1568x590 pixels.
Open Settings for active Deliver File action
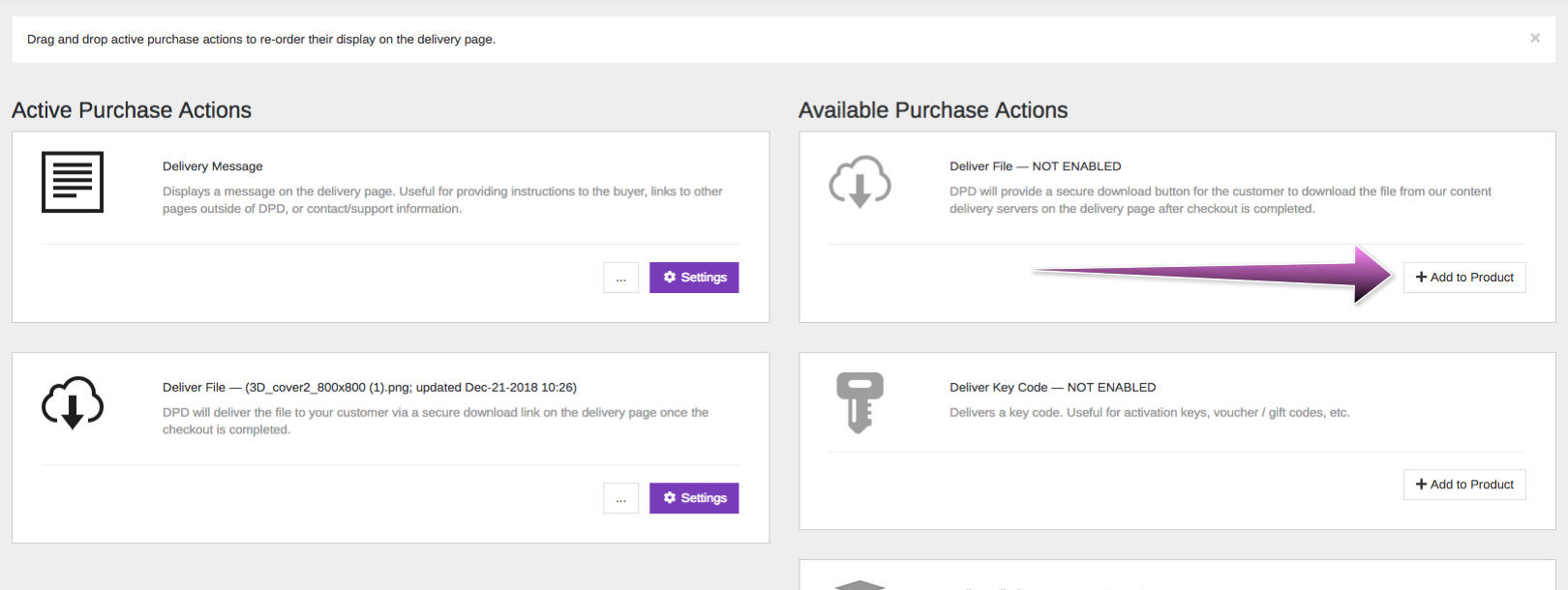click(x=694, y=498)
